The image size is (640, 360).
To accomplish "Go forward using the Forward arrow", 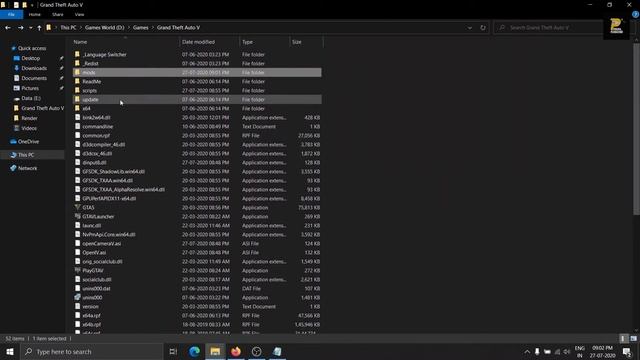I will click(20, 28).
